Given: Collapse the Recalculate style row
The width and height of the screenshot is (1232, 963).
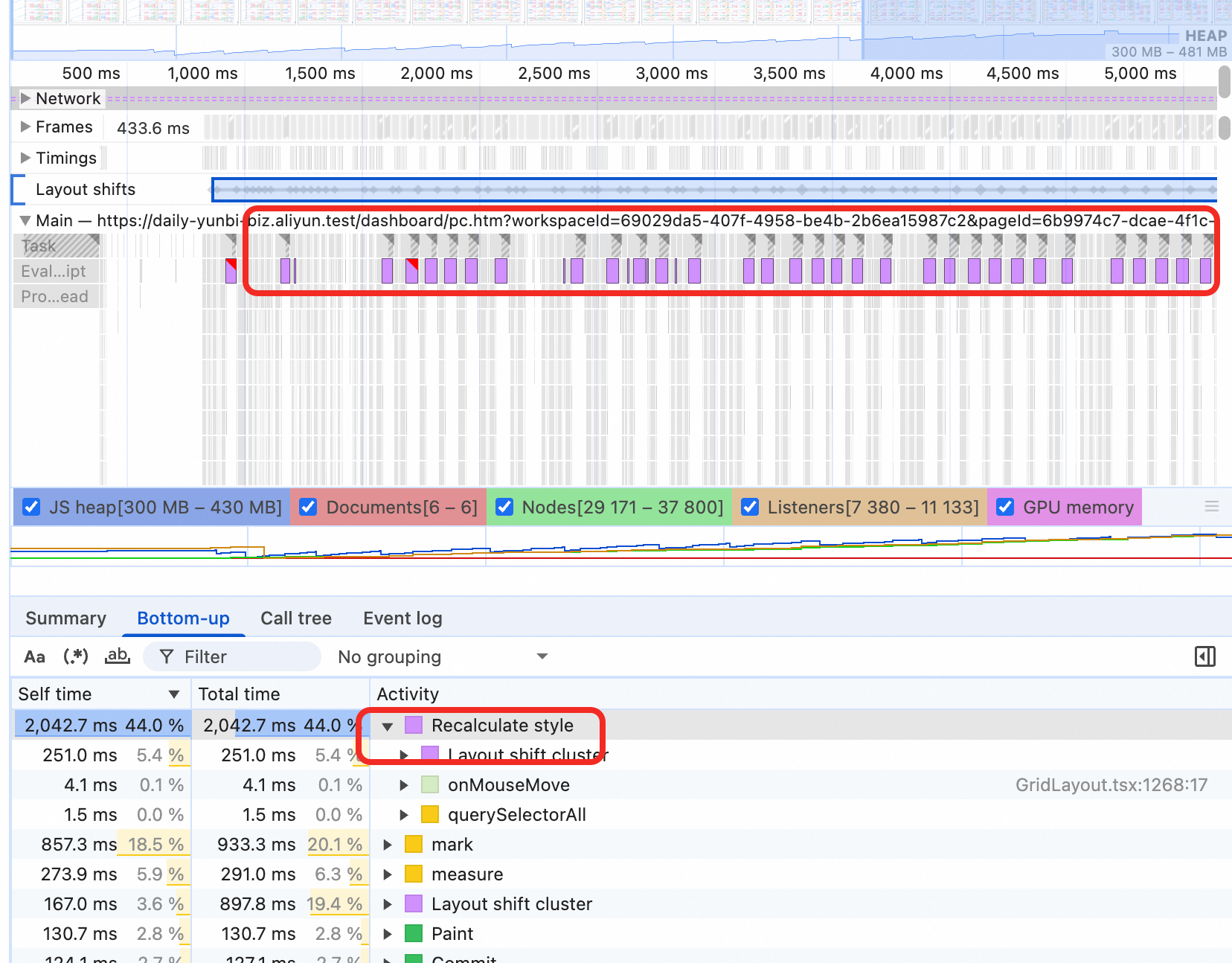Looking at the screenshot, I should tap(388, 726).
